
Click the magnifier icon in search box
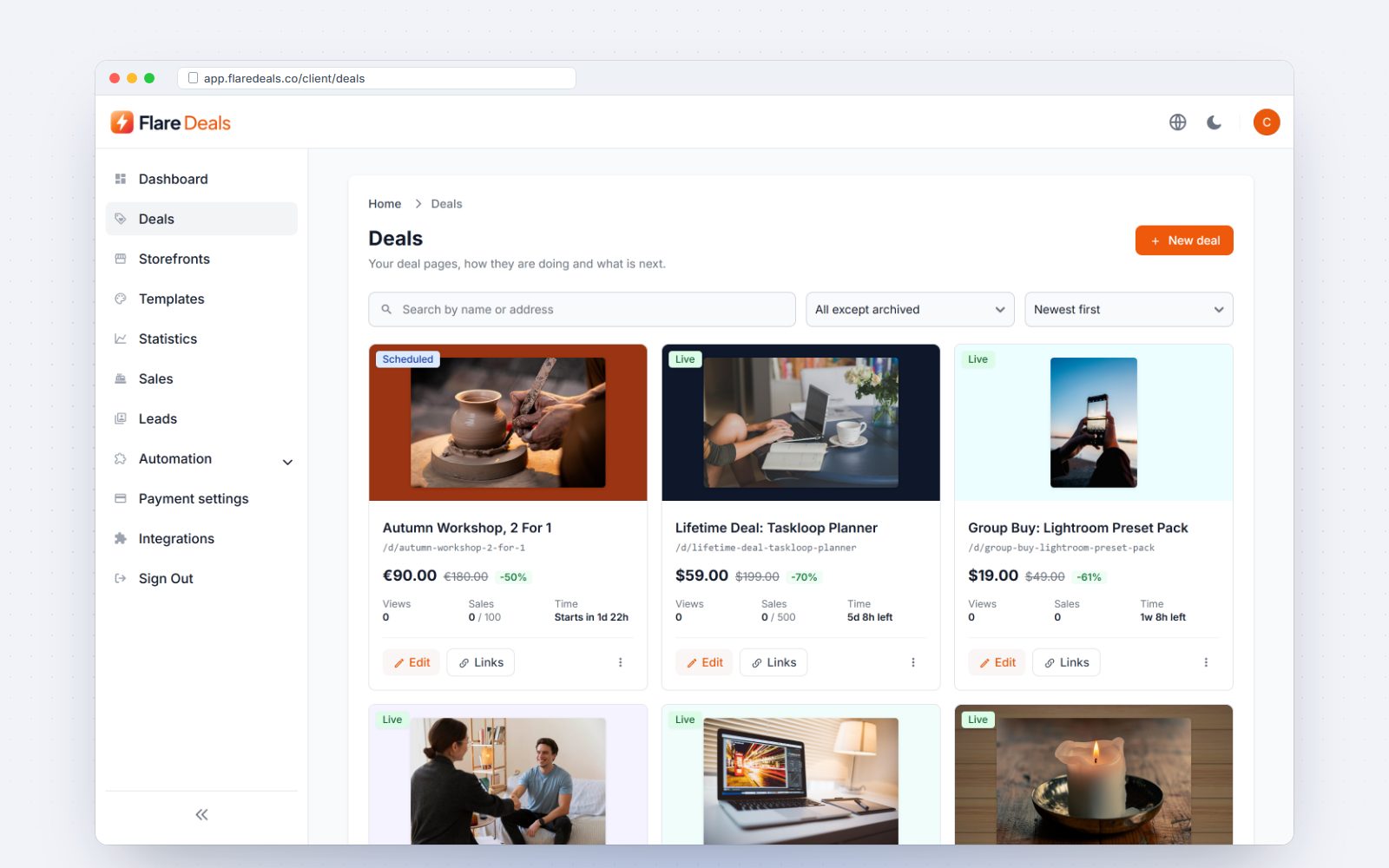[386, 309]
